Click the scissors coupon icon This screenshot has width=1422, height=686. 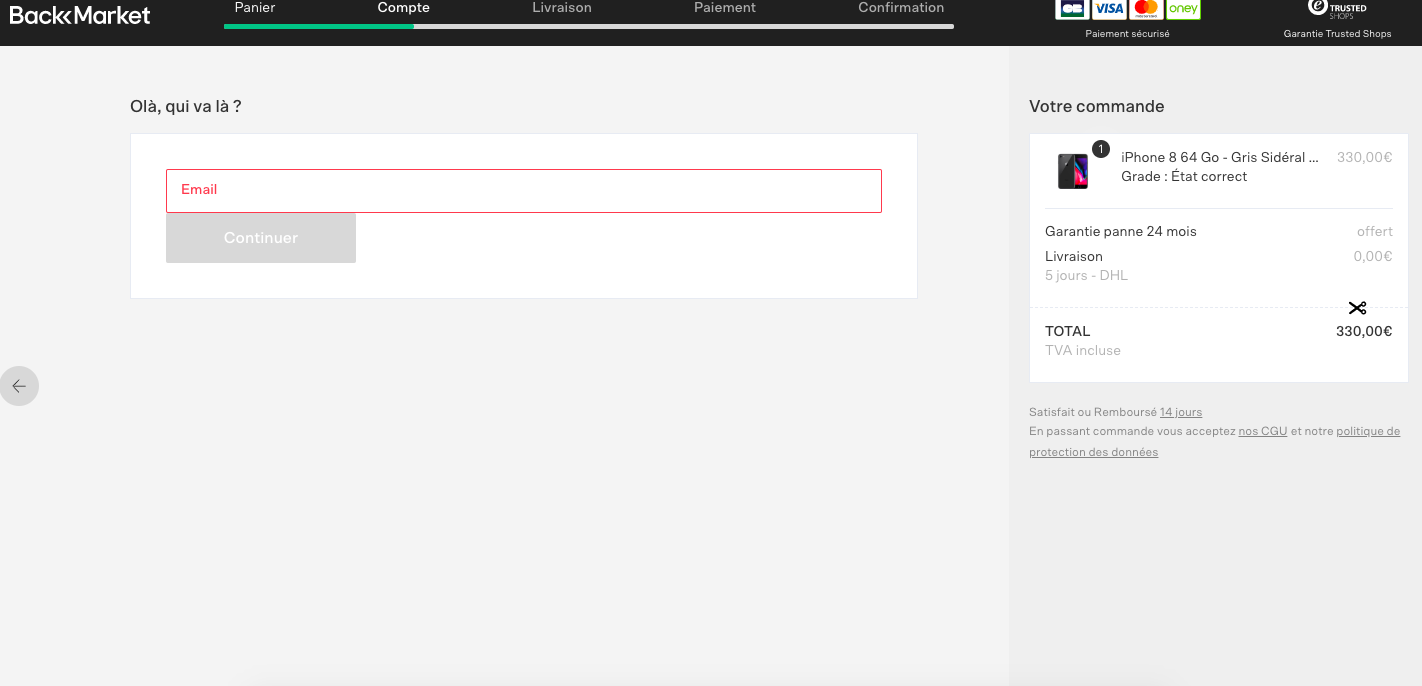pyautogui.click(x=1357, y=308)
